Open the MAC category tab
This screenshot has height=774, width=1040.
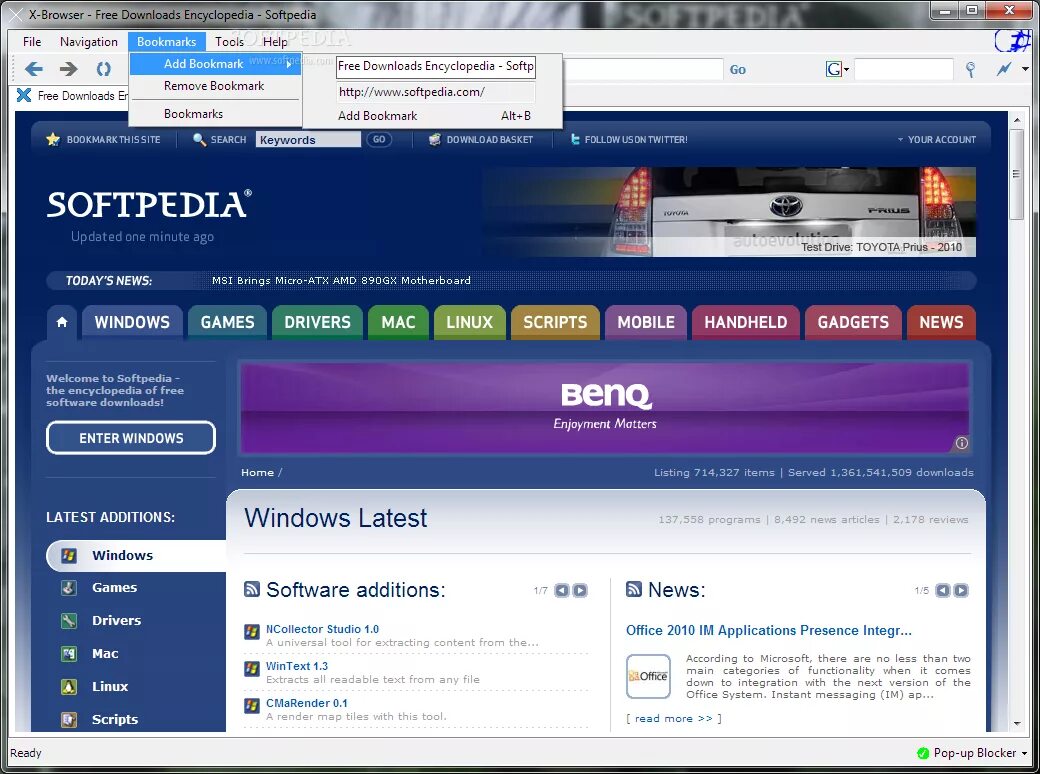[x=398, y=322]
